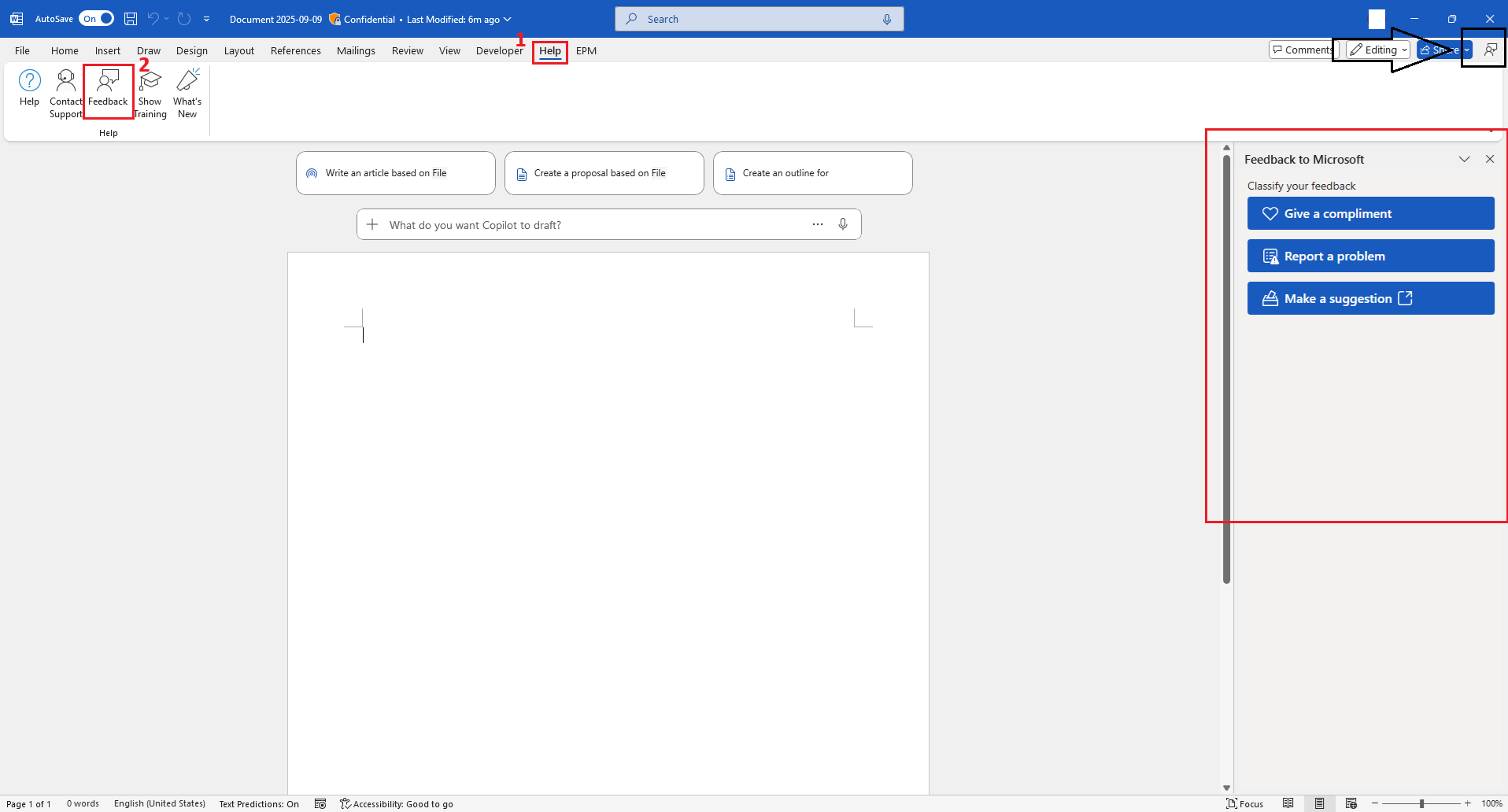The image size is (1508, 812).
Task: Open the Developer tab
Action: [499, 50]
